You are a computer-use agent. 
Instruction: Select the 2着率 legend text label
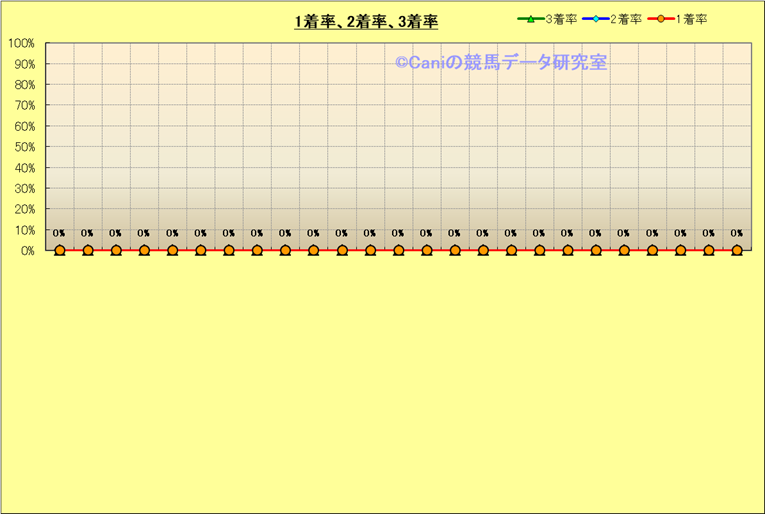(x=625, y=19)
